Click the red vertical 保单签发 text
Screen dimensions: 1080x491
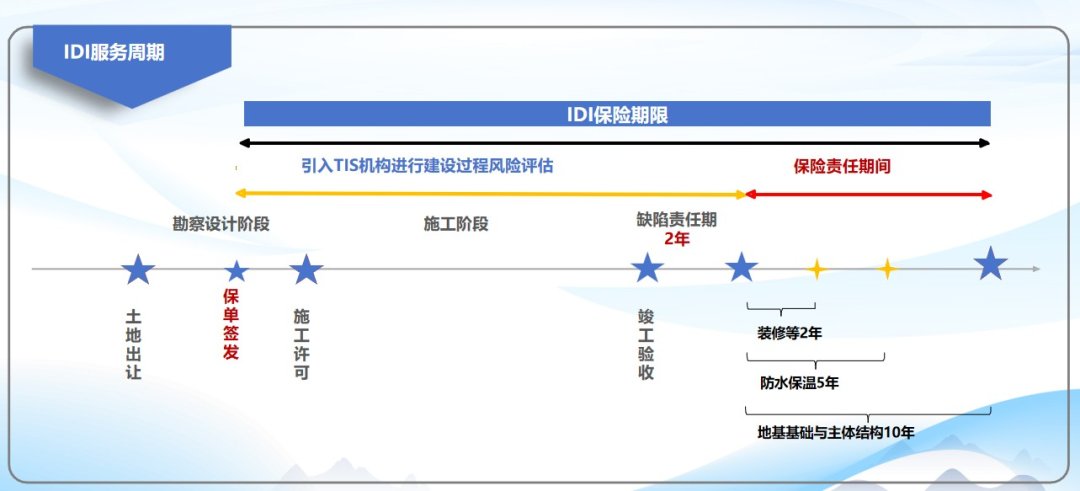231,324
